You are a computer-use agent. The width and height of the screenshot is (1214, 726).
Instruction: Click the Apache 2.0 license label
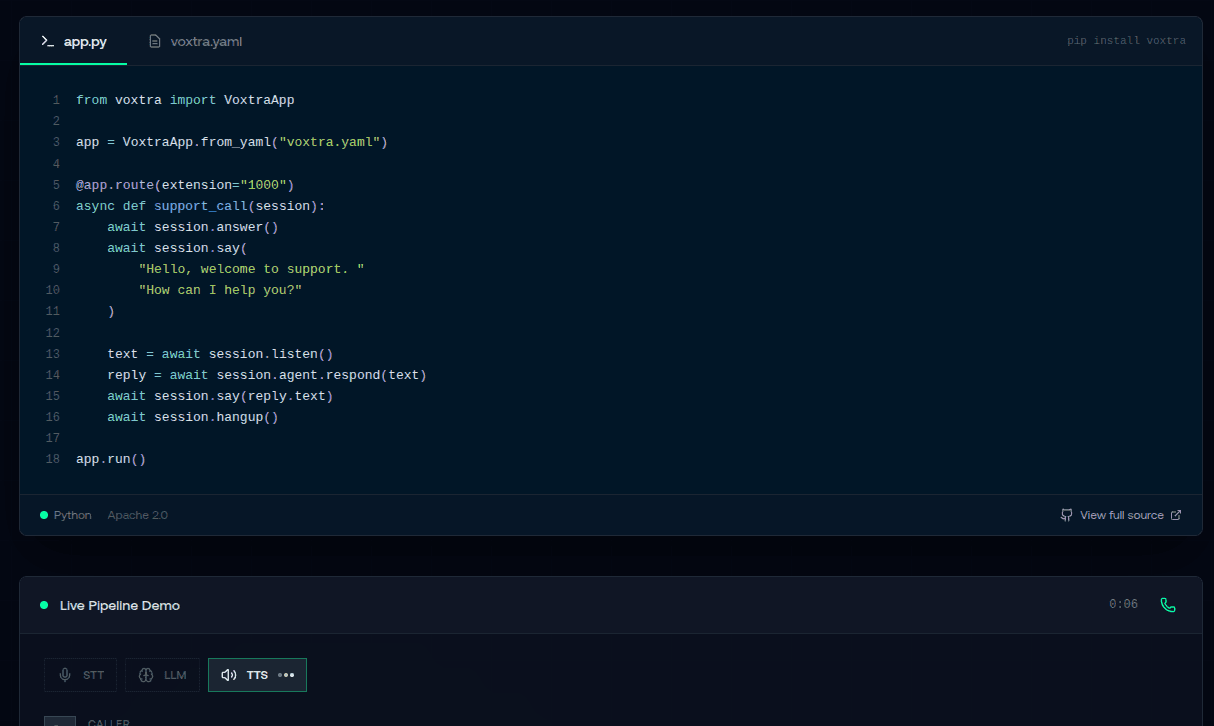pos(138,515)
